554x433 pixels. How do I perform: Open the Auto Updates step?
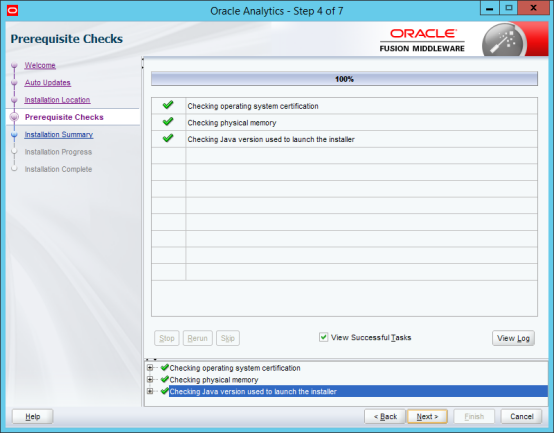point(48,83)
